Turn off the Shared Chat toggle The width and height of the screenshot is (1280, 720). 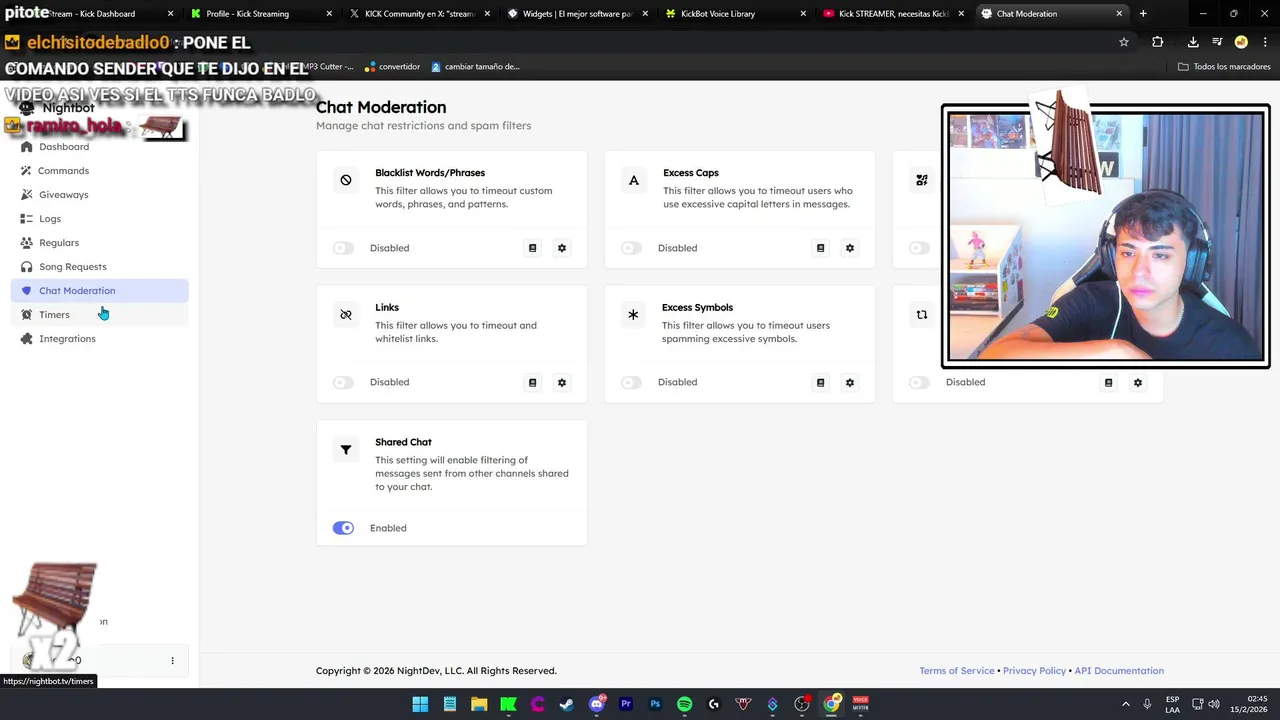(x=343, y=528)
